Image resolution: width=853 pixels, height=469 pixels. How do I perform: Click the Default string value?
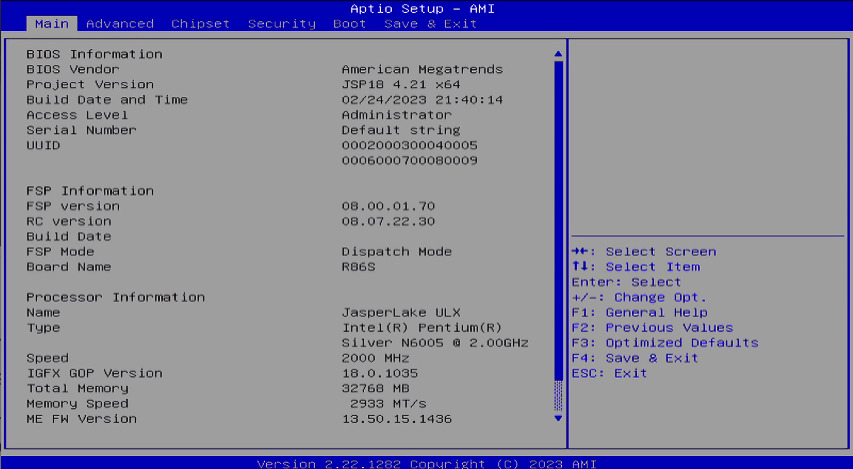click(x=401, y=130)
